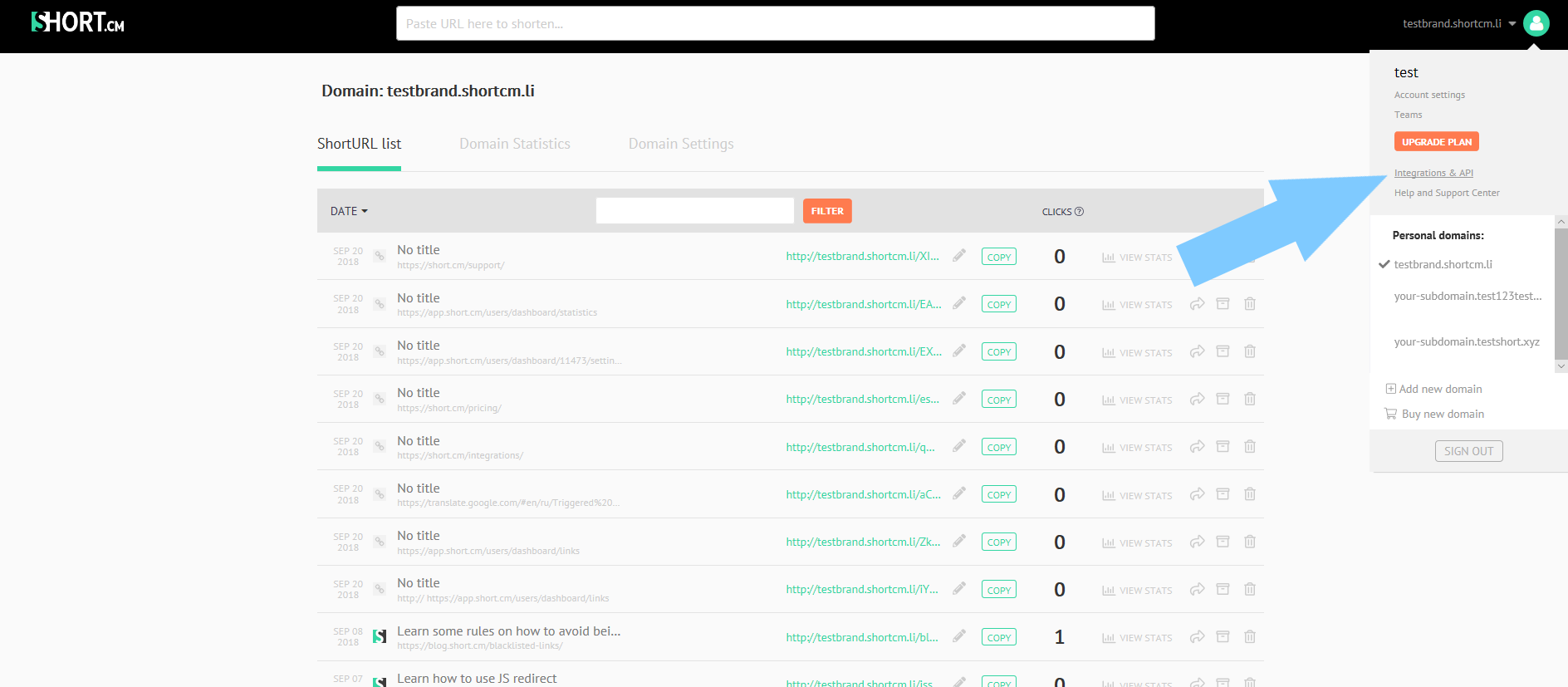Switch to the ShortURL list tab
The image size is (1568, 687).
pos(359,144)
